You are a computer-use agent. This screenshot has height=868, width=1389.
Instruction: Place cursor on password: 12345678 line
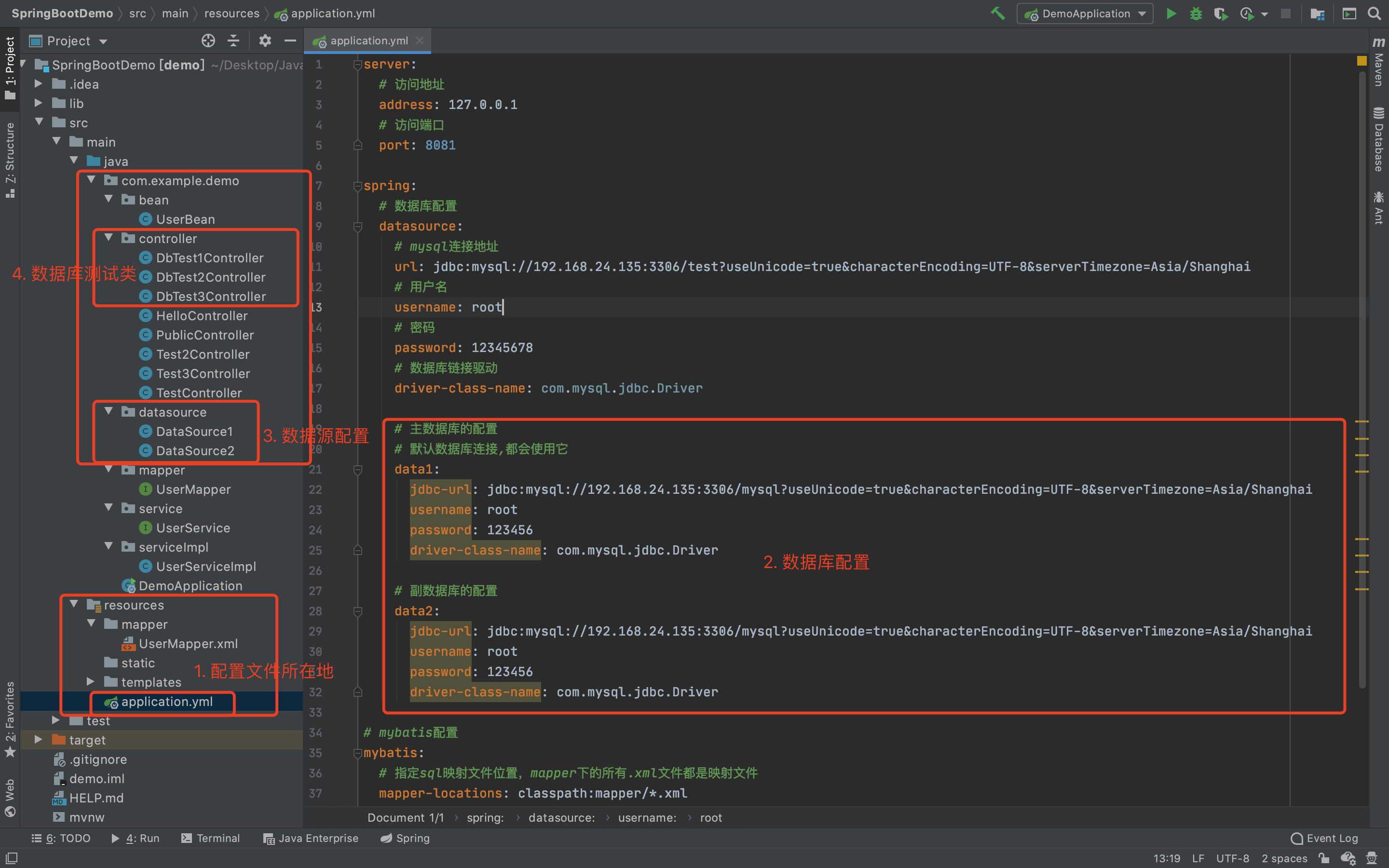(463, 348)
